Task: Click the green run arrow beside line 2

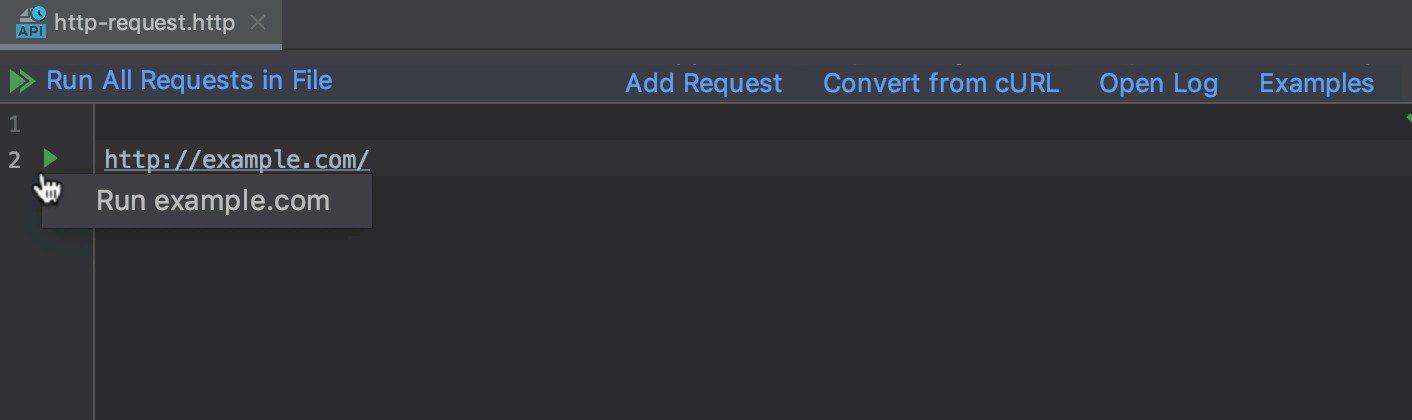Action: click(x=50, y=158)
